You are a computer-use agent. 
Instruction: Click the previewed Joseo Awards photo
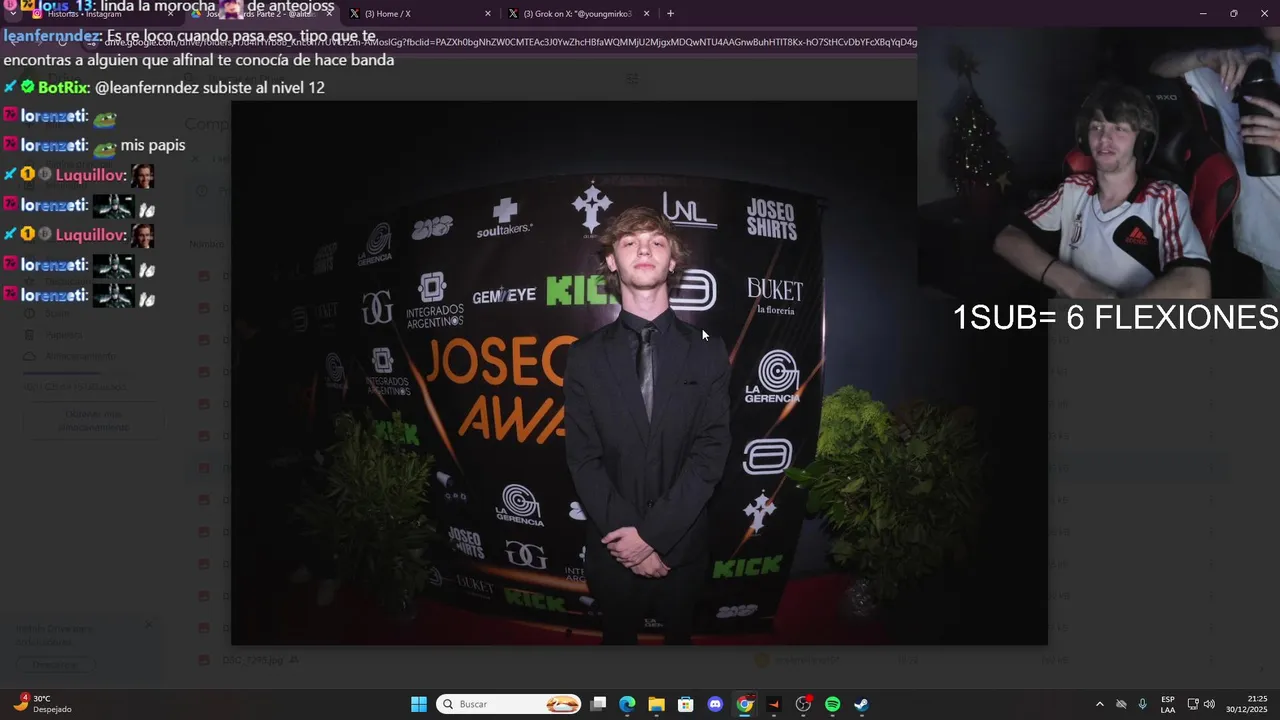639,372
